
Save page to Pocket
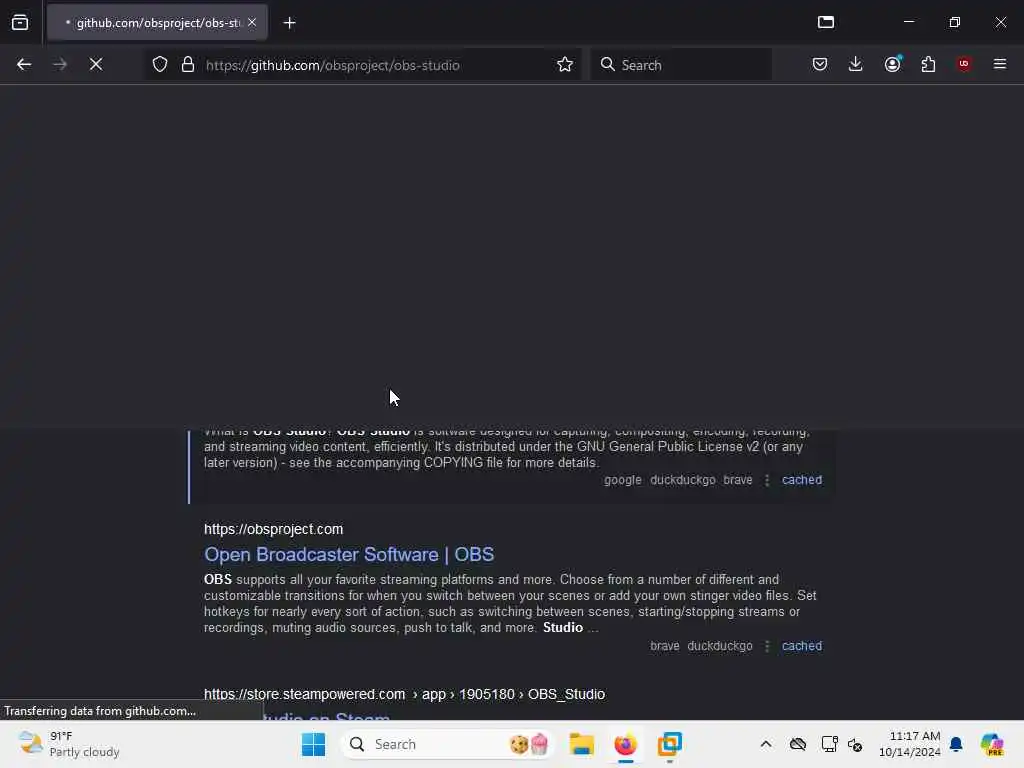(820, 64)
